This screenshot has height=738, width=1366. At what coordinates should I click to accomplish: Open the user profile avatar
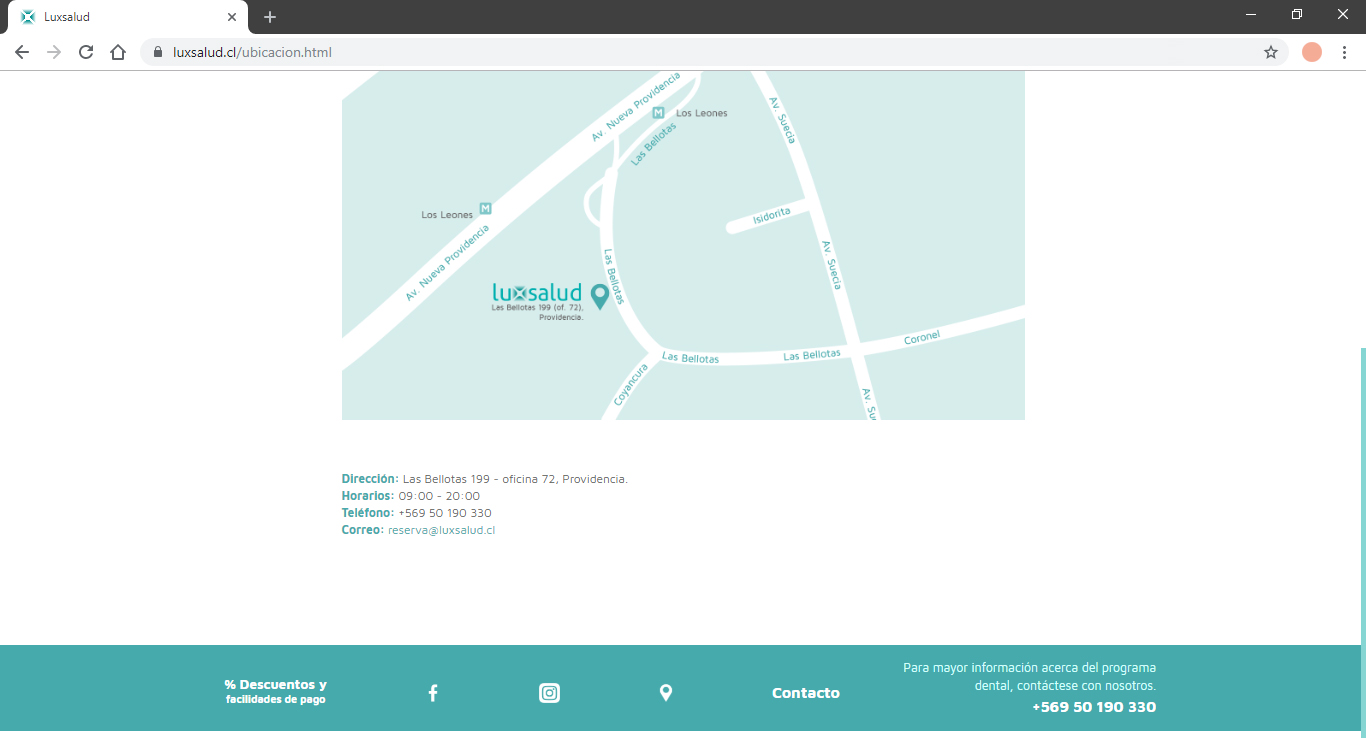click(1312, 52)
